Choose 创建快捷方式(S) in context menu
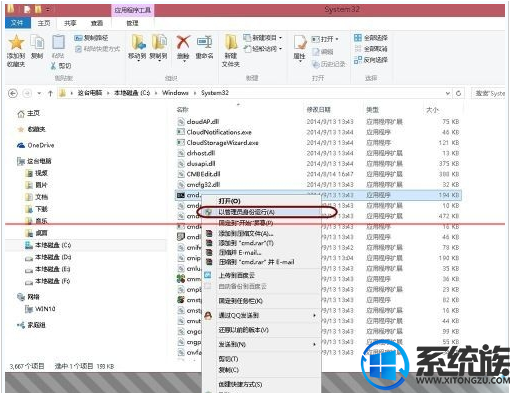 pyautogui.click(x=262, y=384)
